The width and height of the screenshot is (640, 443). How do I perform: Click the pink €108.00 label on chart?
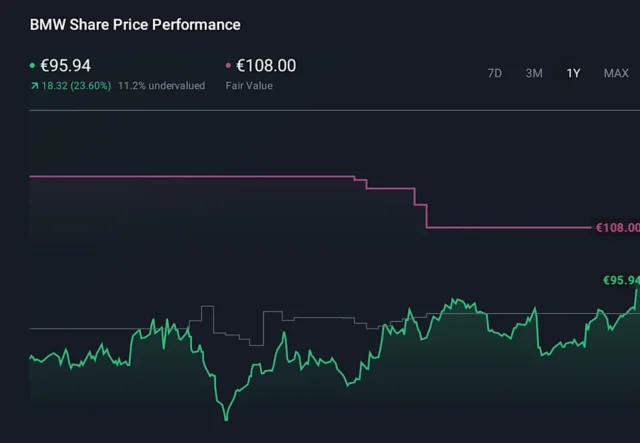click(x=616, y=228)
